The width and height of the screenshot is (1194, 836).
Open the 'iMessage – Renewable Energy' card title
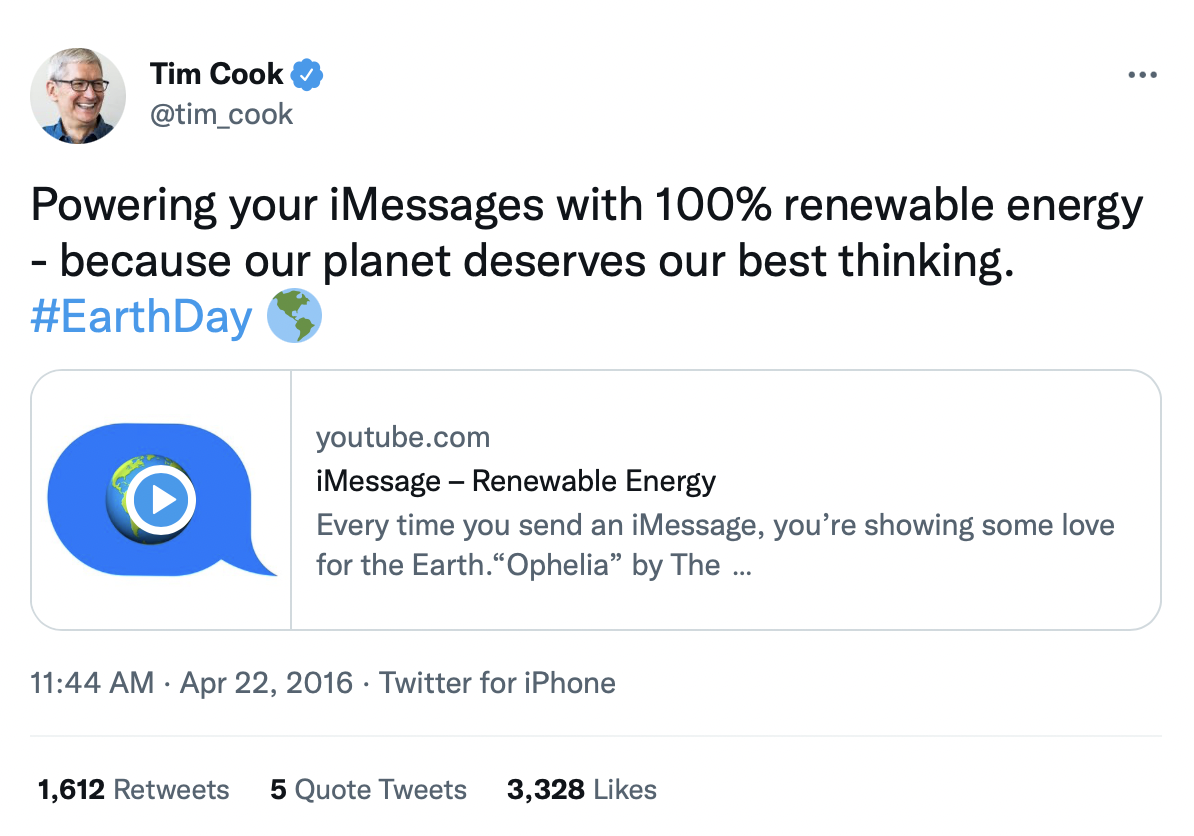click(515, 481)
